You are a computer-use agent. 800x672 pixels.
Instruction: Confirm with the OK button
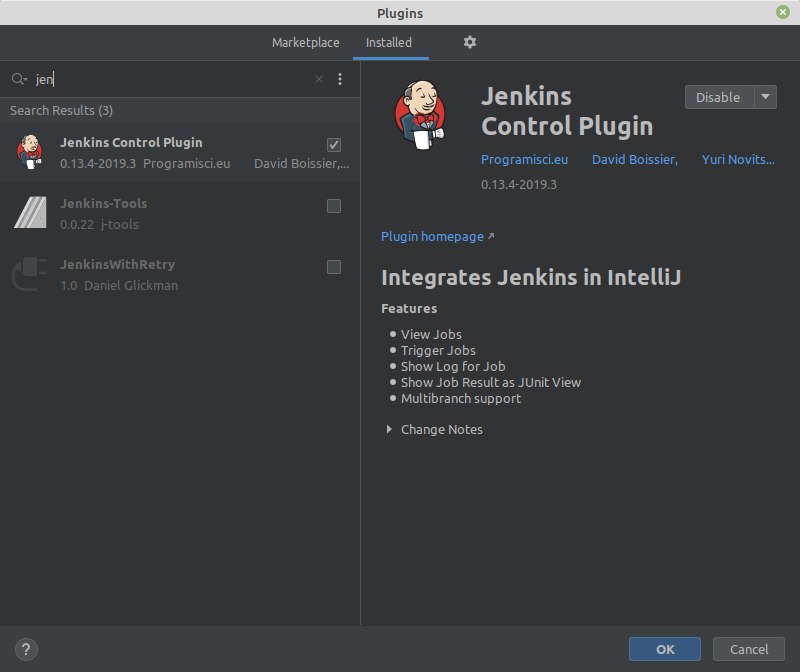point(665,649)
